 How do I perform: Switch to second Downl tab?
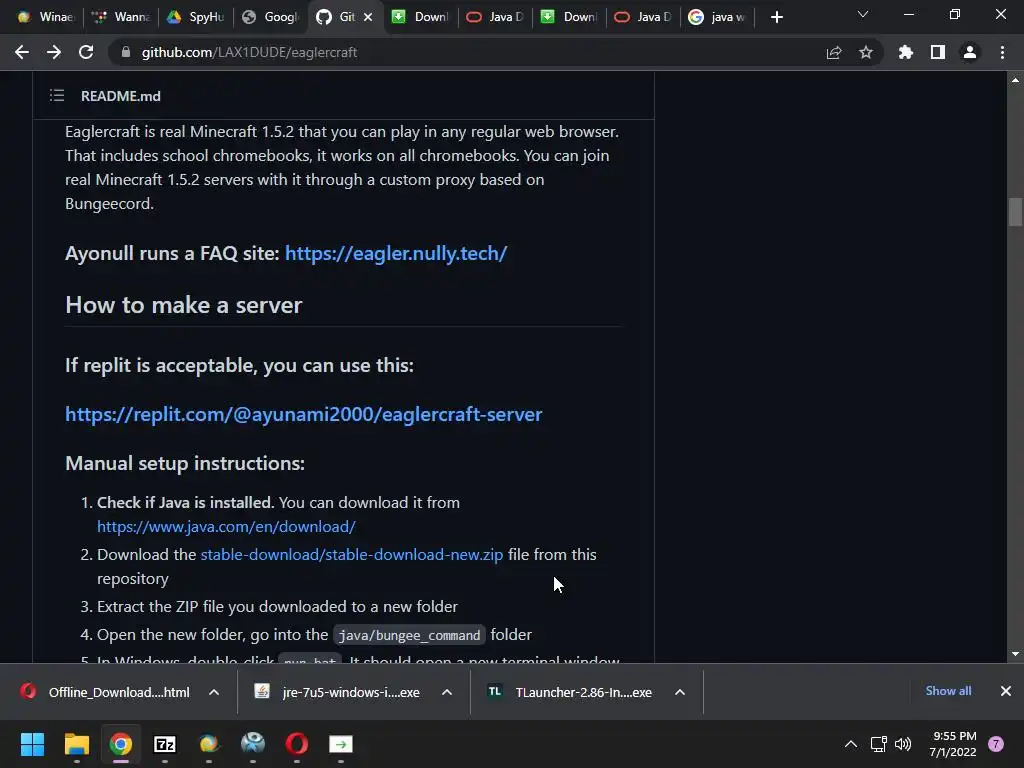569,17
